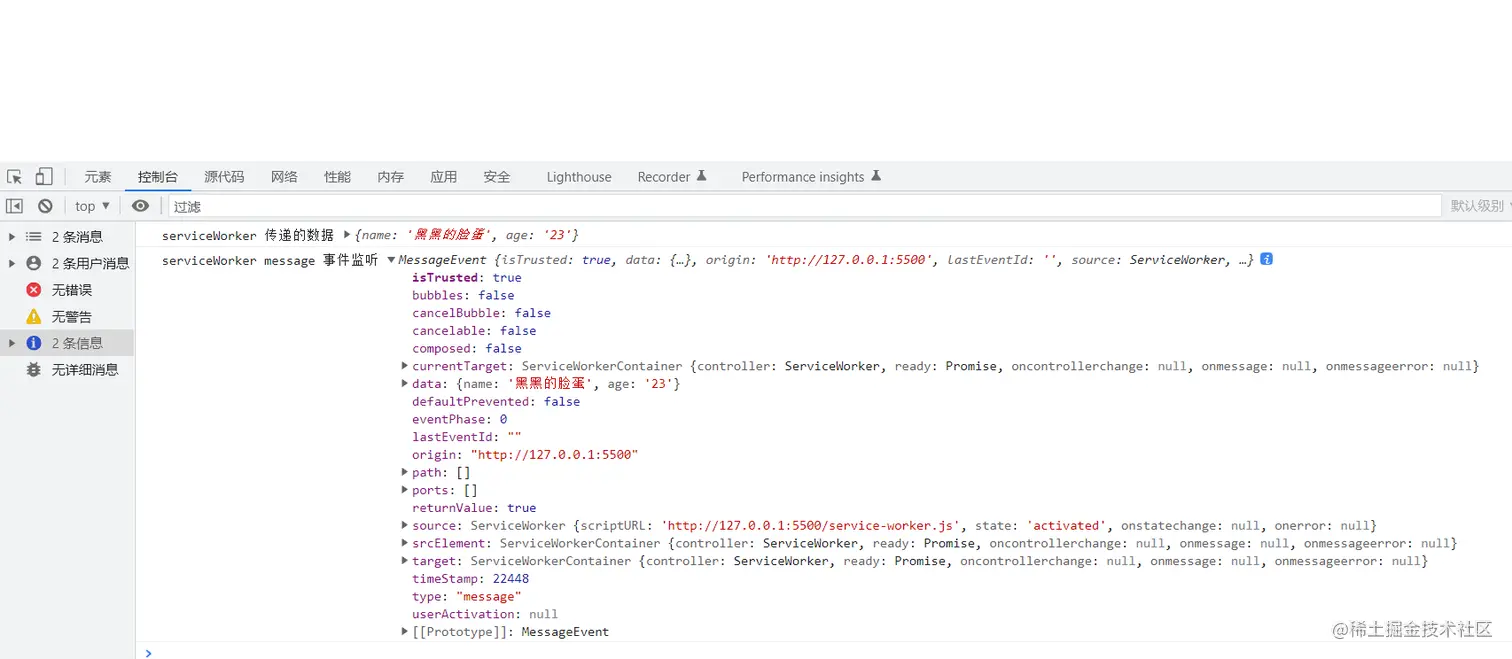Click the isTrusted: true line

pyautogui.click(x=467, y=278)
